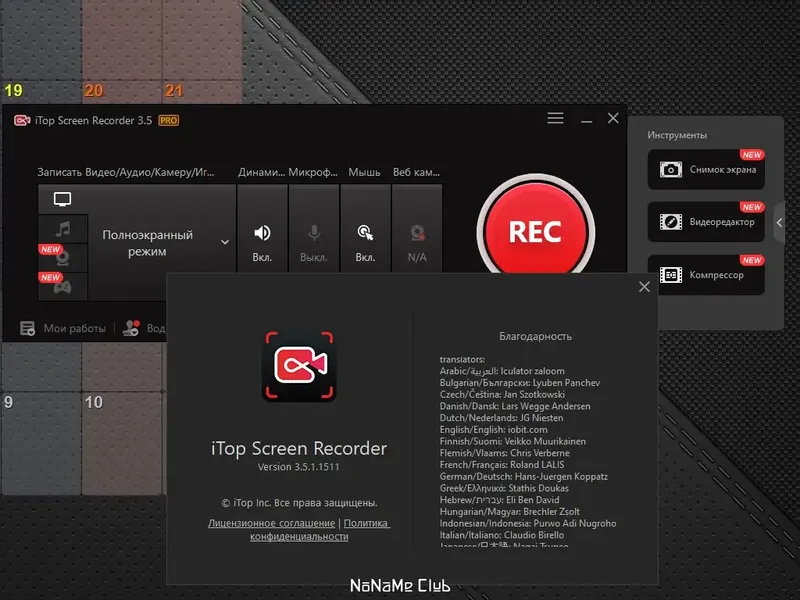The image size is (800, 600).
Task: Click the iTop app icon in title bar
Action: 22,120
